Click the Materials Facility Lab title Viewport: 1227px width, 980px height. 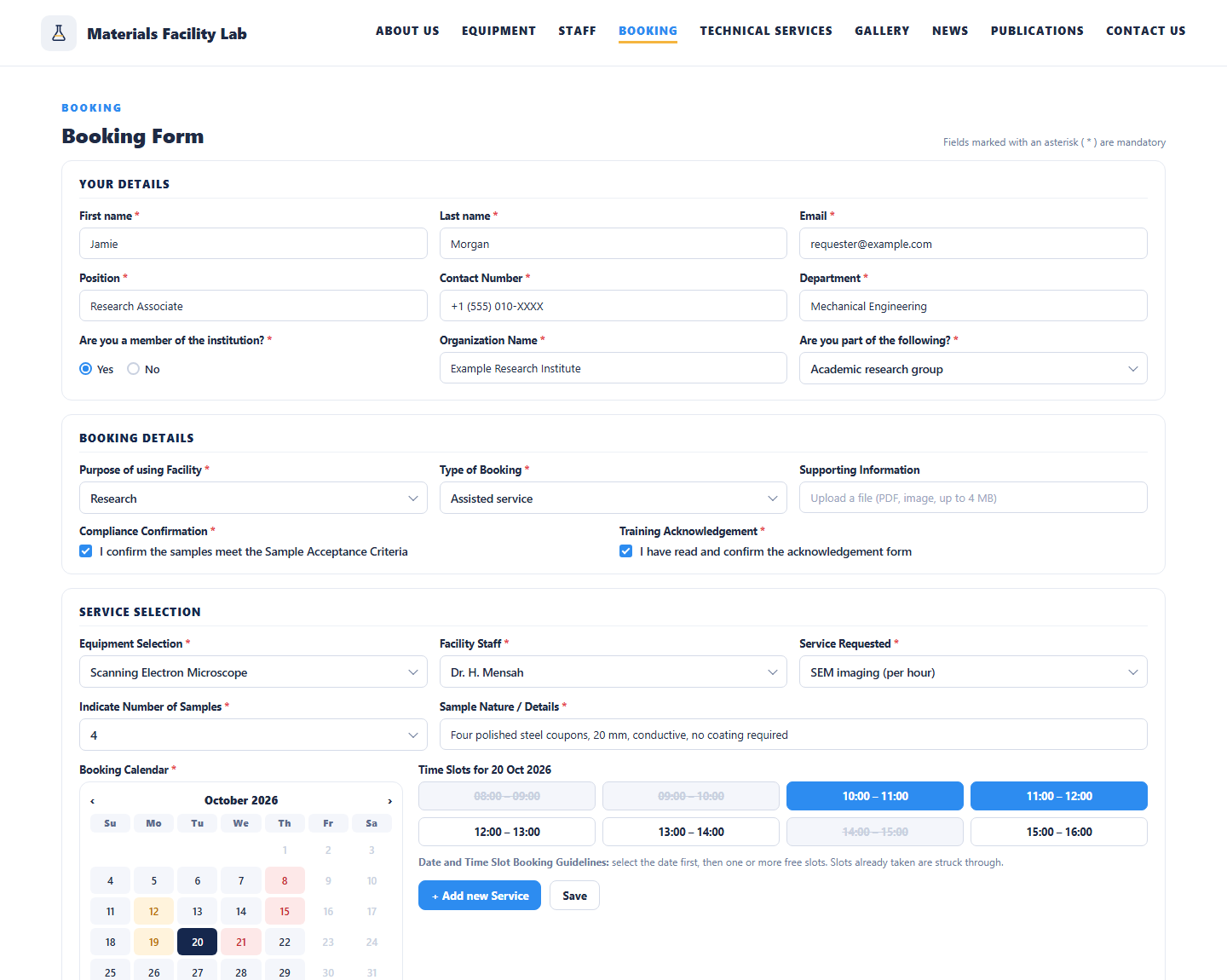pos(167,34)
